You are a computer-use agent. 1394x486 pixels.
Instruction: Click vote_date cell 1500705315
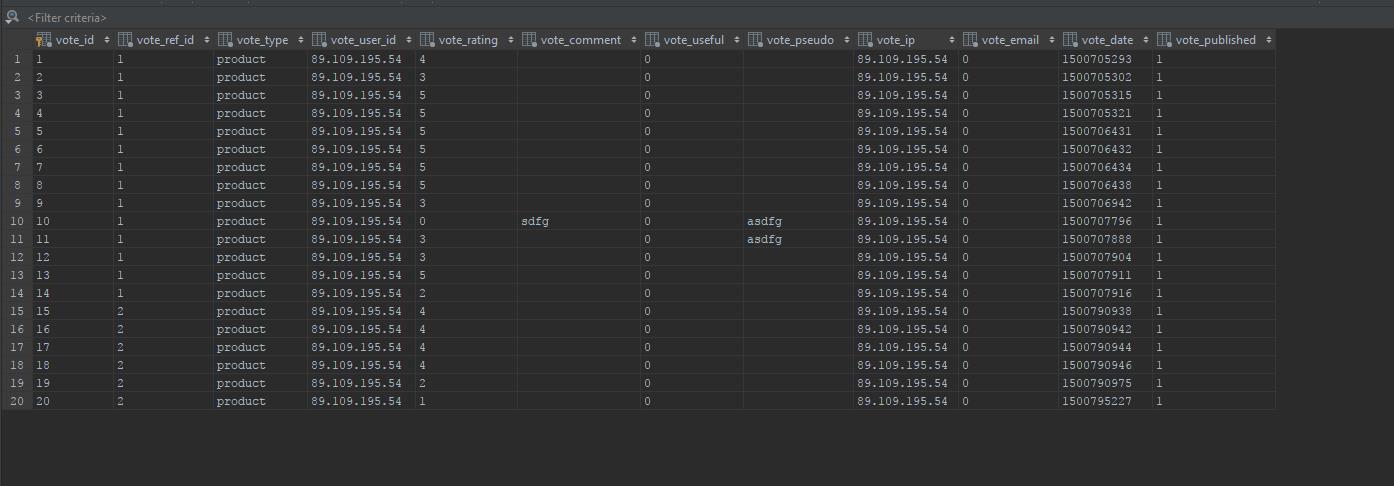pyautogui.click(x=1105, y=95)
